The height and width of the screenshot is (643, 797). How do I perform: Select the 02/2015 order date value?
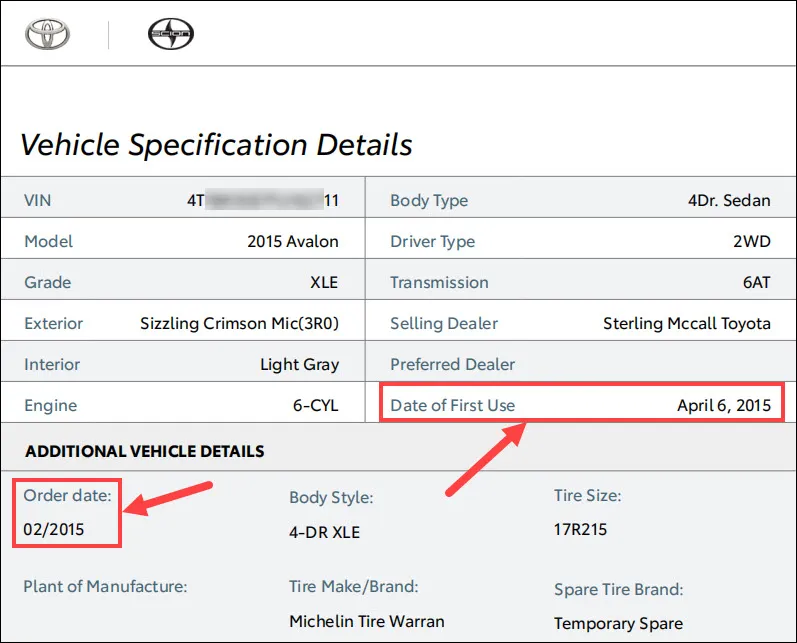click(54, 530)
